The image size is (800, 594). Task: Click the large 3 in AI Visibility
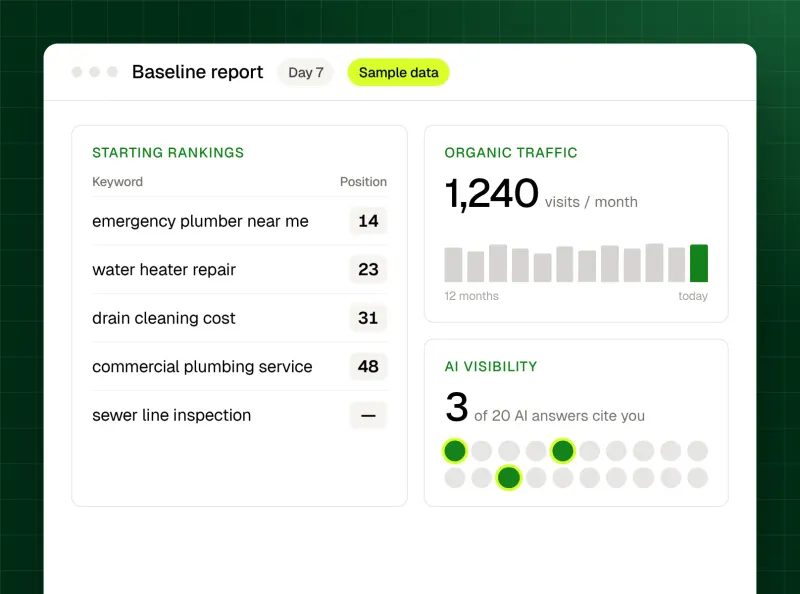point(456,407)
